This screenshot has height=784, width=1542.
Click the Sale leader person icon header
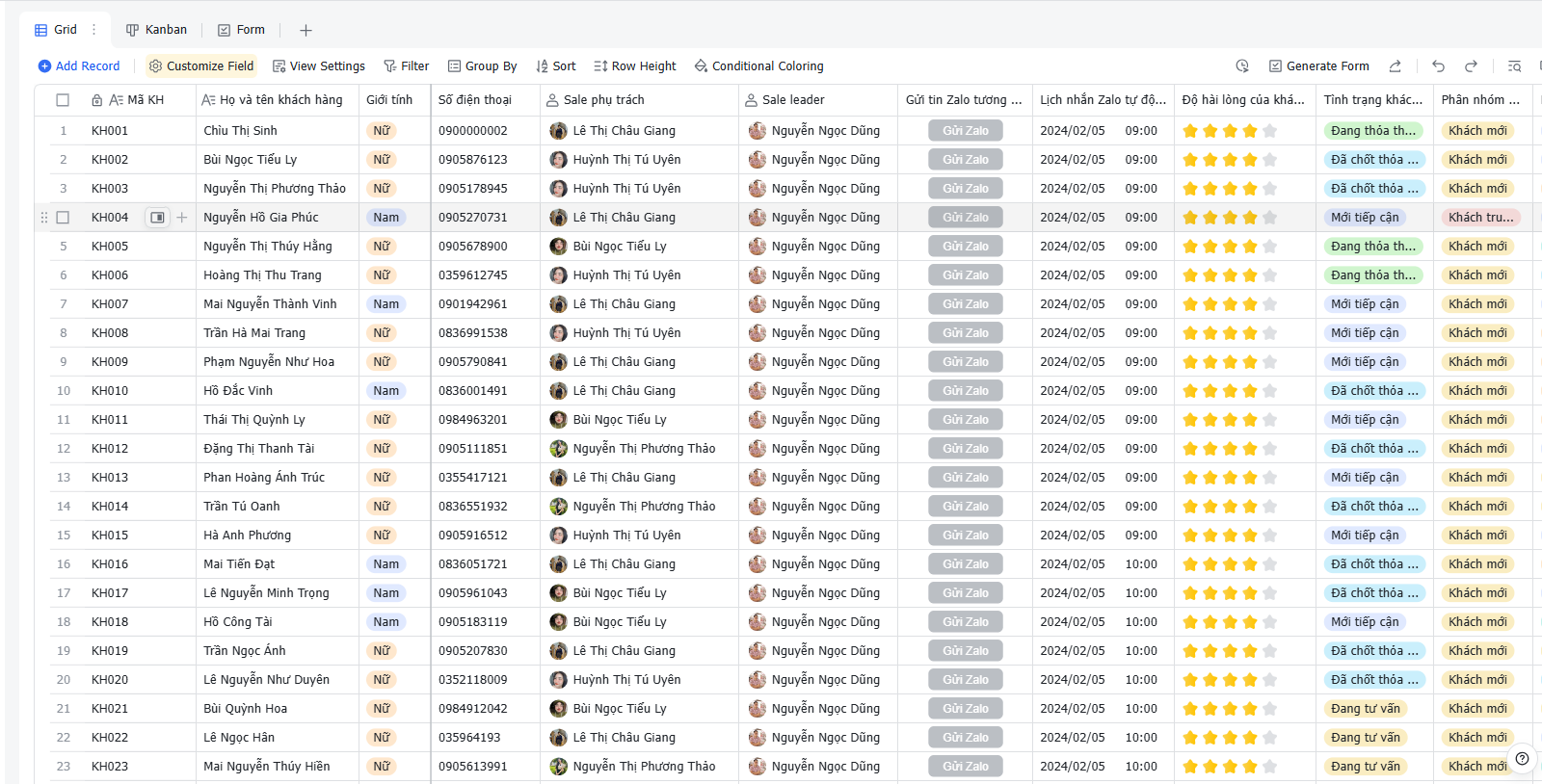(x=752, y=100)
